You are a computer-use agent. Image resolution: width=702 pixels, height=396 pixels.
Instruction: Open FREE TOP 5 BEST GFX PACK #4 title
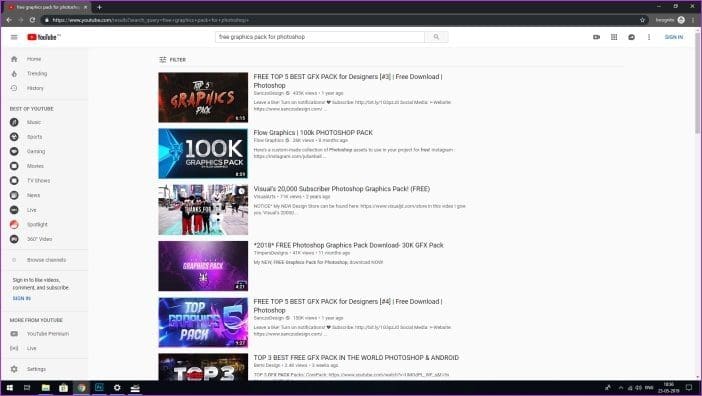click(x=348, y=306)
